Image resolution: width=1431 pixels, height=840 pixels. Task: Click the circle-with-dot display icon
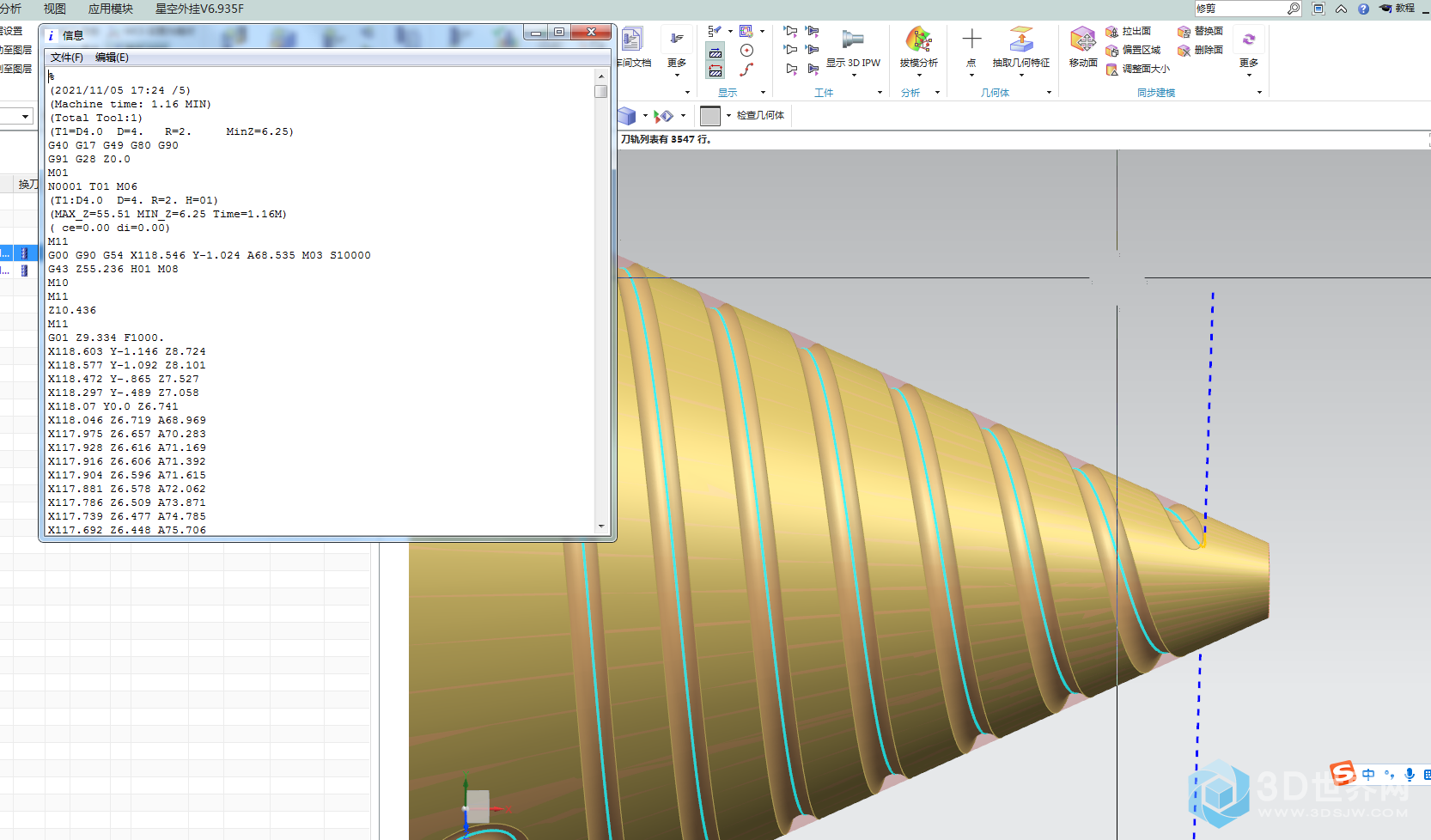746,51
